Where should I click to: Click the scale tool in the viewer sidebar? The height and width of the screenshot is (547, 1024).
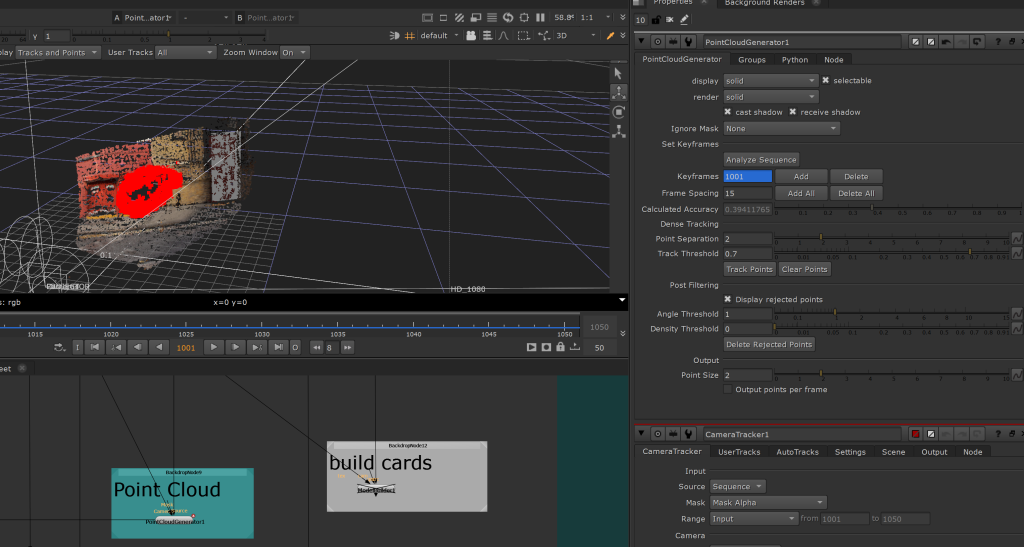(618, 131)
